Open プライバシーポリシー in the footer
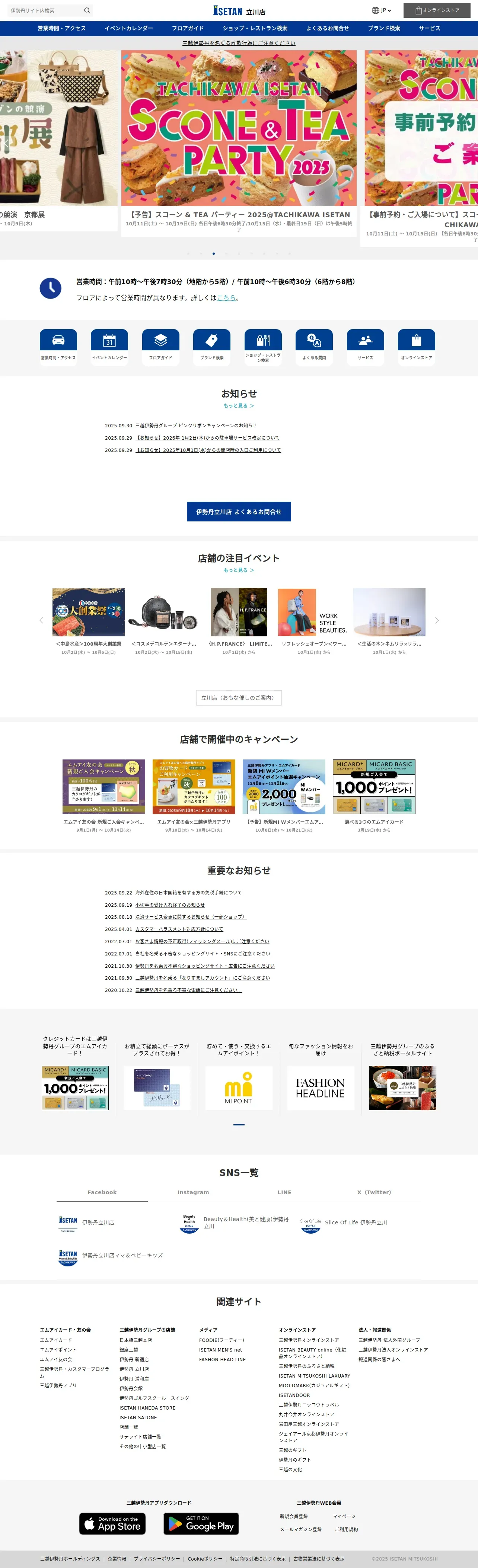Screen dimensions: 478x1568 [157, 1559]
